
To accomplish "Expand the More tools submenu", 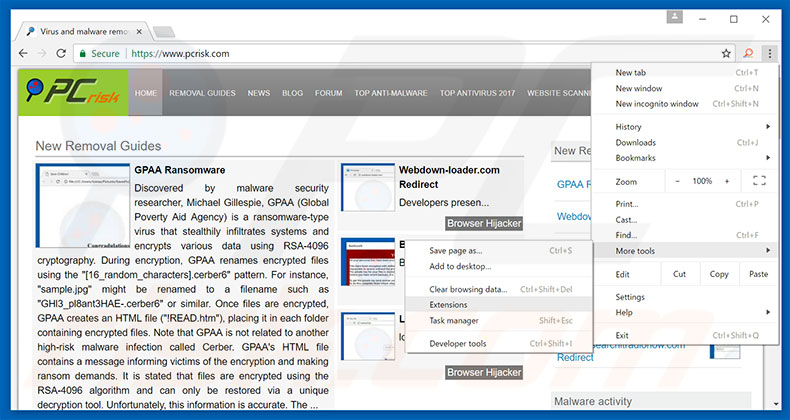I will click(686, 251).
